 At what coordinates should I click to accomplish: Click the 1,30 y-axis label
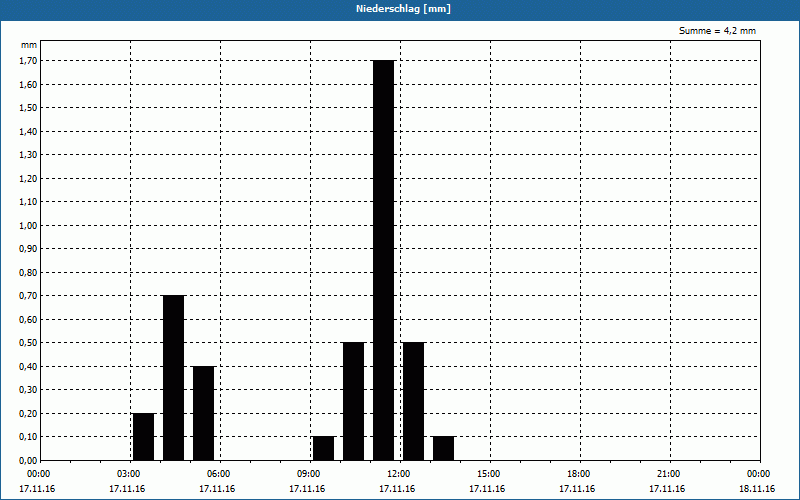point(28,155)
